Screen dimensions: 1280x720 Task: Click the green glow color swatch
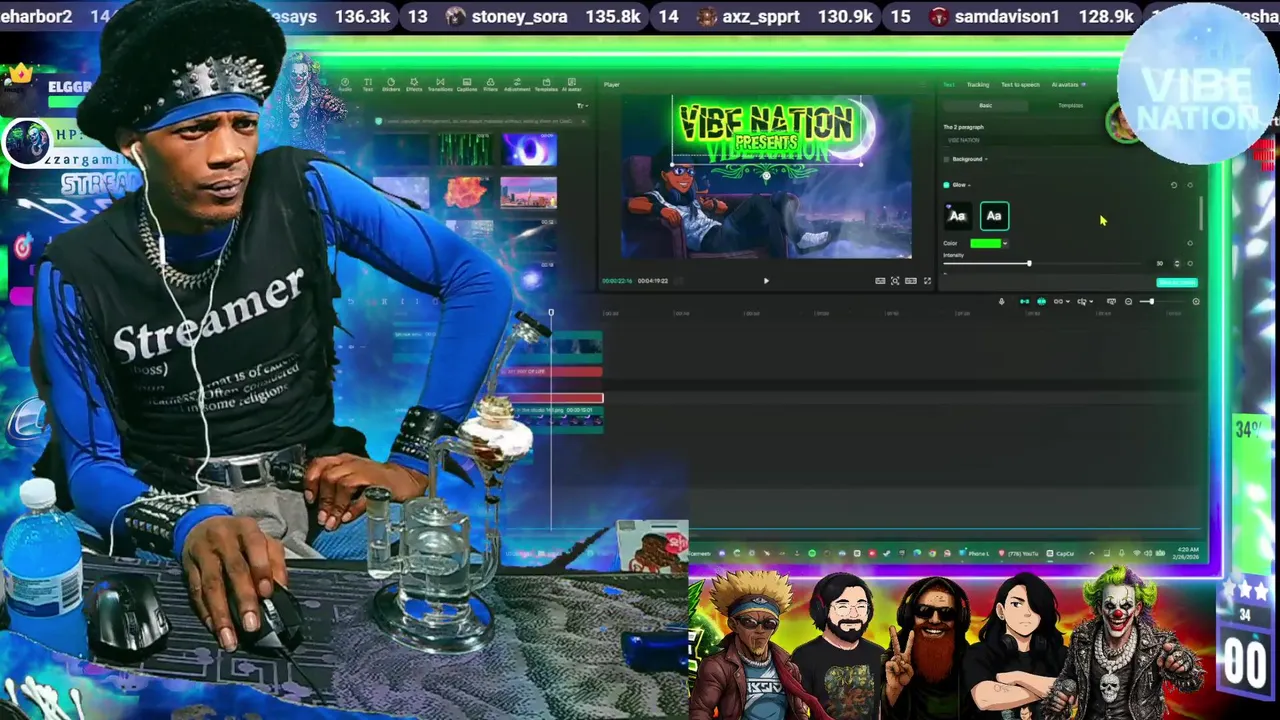(986, 243)
